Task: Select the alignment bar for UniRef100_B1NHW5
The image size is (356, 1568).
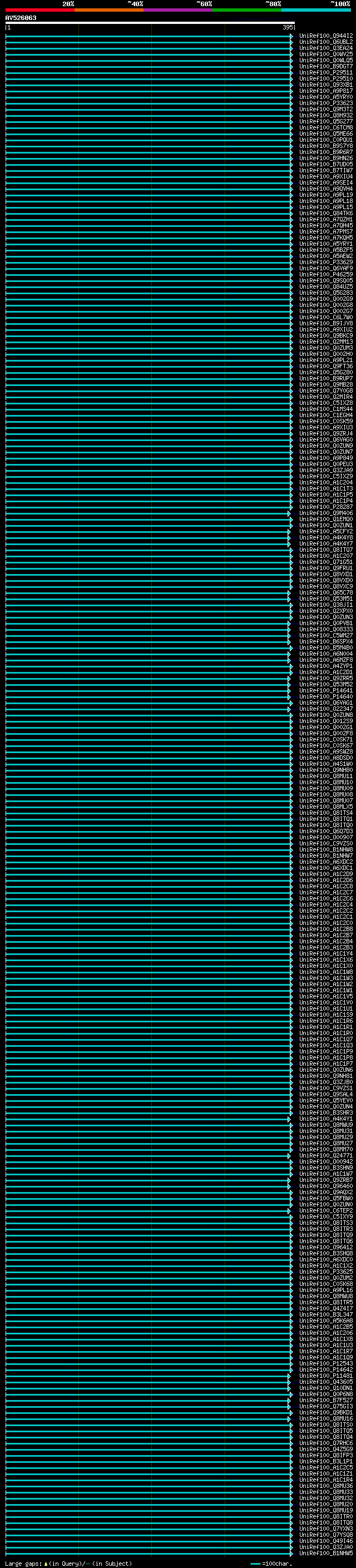Action: click(149, 1553)
